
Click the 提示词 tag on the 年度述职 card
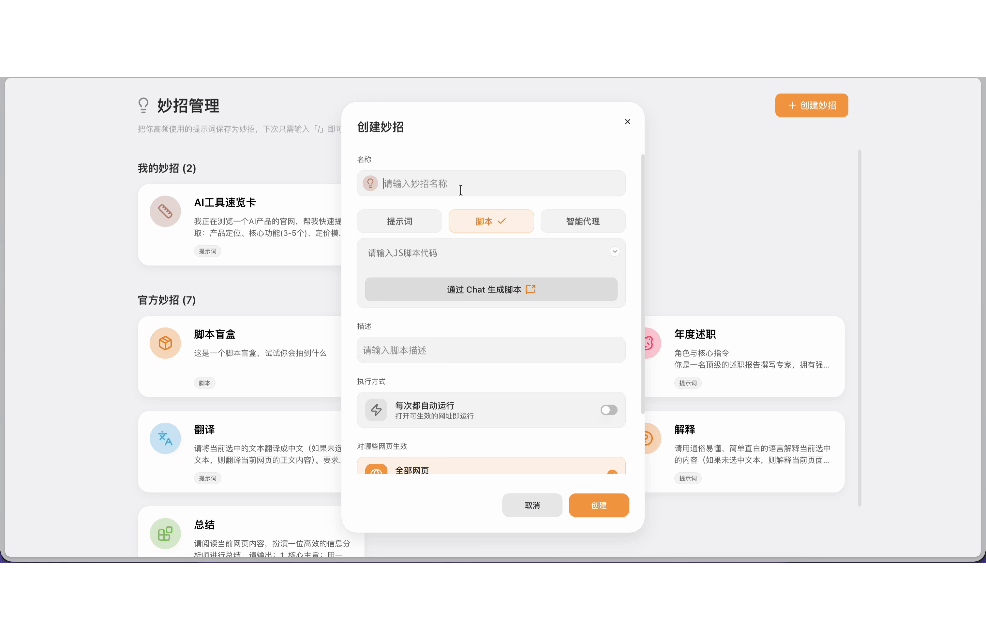click(x=688, y=383)
